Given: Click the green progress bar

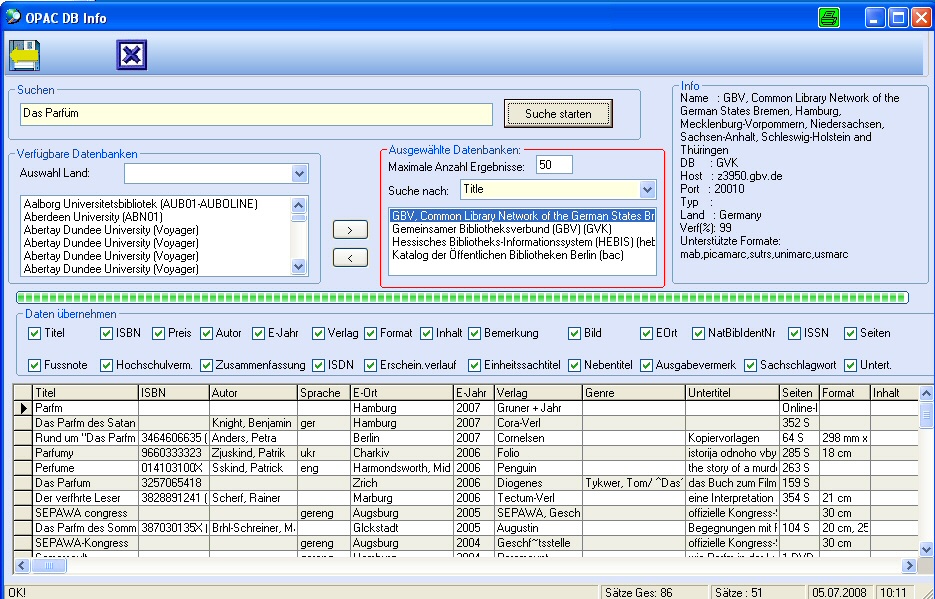Looking at the screenshot, I should point(462,297).
